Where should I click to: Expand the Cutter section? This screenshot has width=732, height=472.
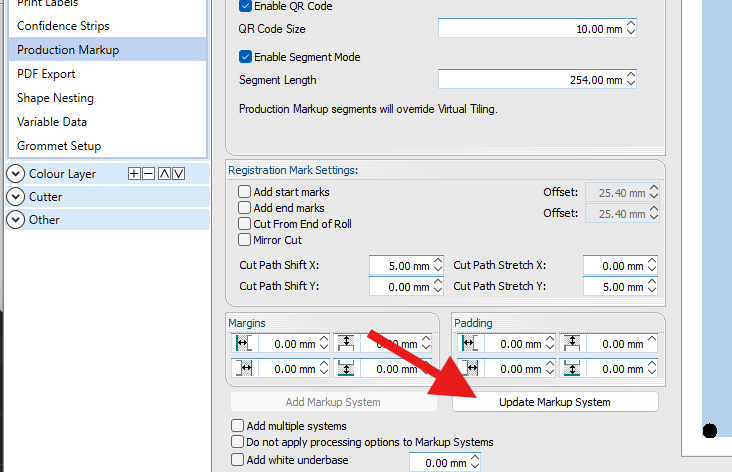click(16, 197)
